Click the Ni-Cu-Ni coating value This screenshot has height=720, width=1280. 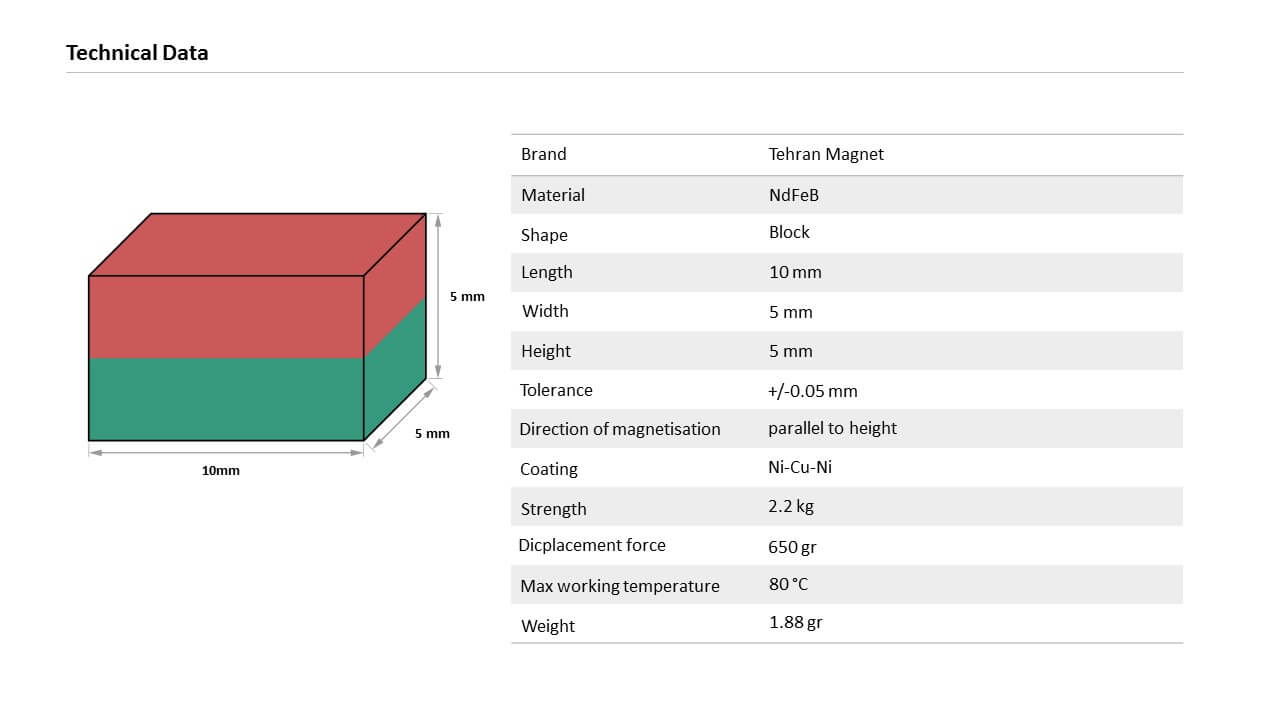coord(800,467)
